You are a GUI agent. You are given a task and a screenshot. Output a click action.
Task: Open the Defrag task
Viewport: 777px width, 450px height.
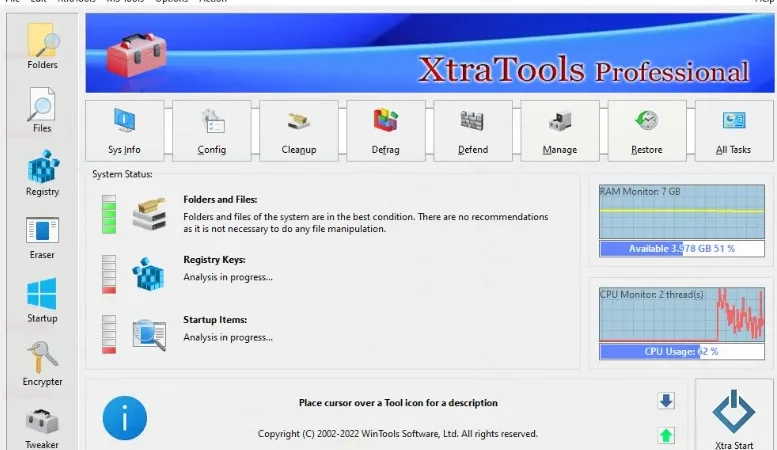point(386,131)
